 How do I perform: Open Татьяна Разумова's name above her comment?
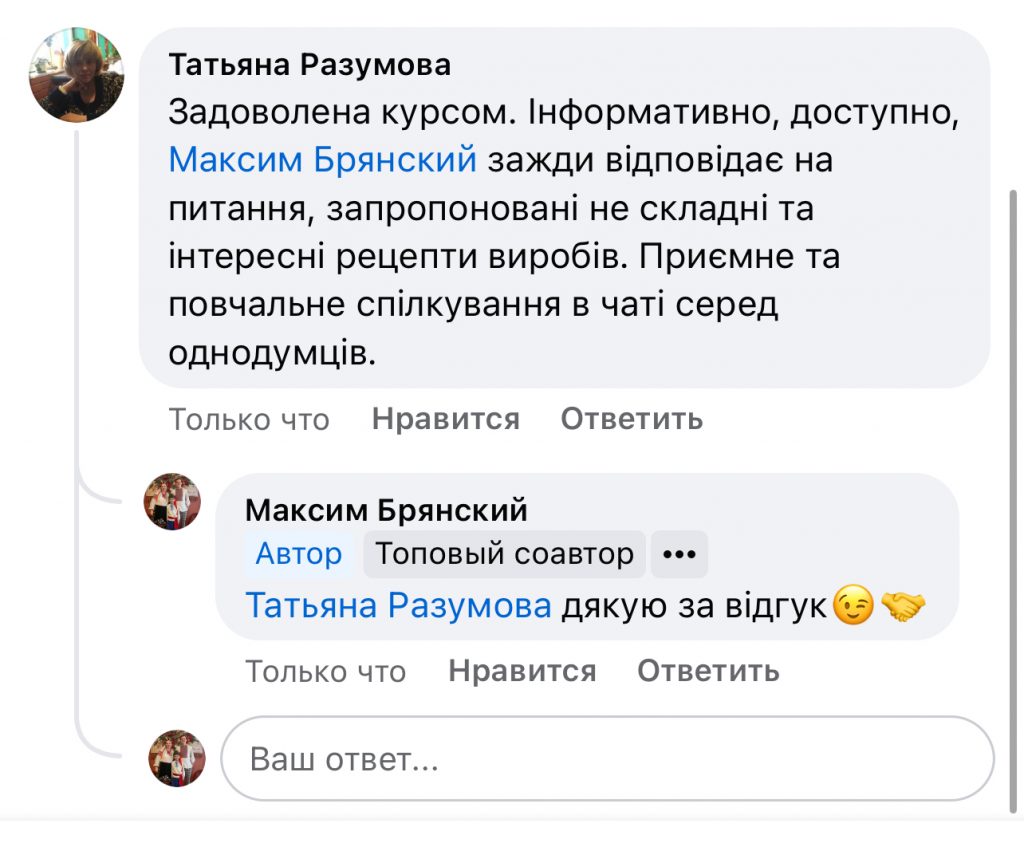pyautogui.click(x=309, y=65)
